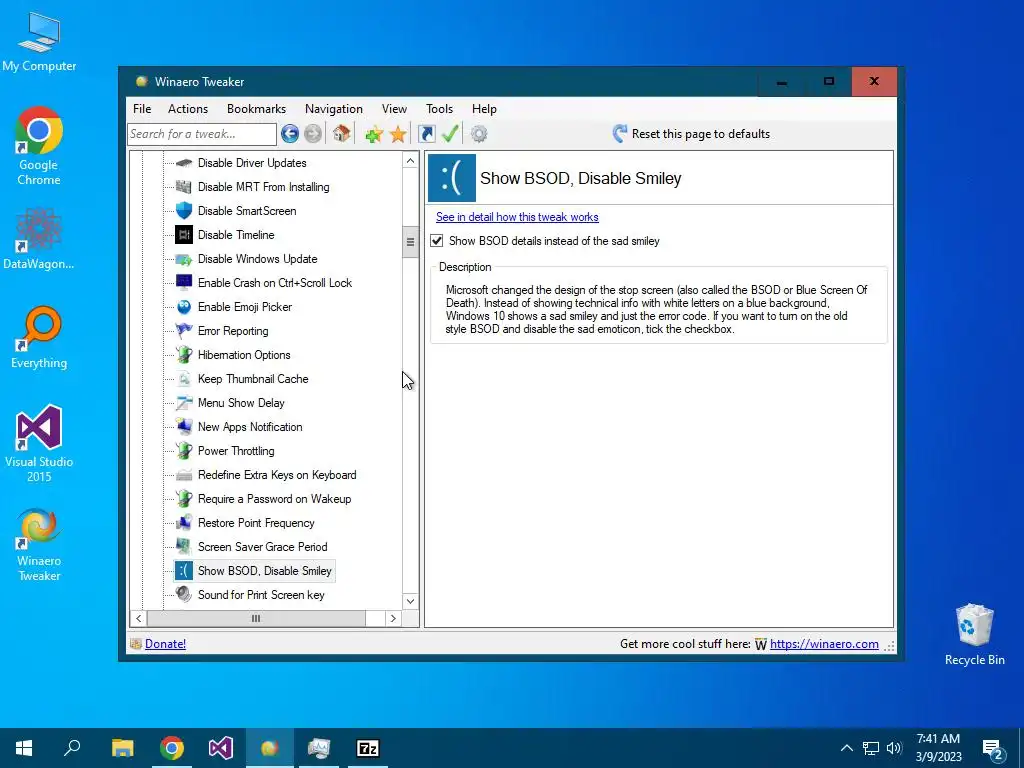1024x768 pixels.
Task: Click the Back navigation arrow icon
Action: [x=290, y=134]
